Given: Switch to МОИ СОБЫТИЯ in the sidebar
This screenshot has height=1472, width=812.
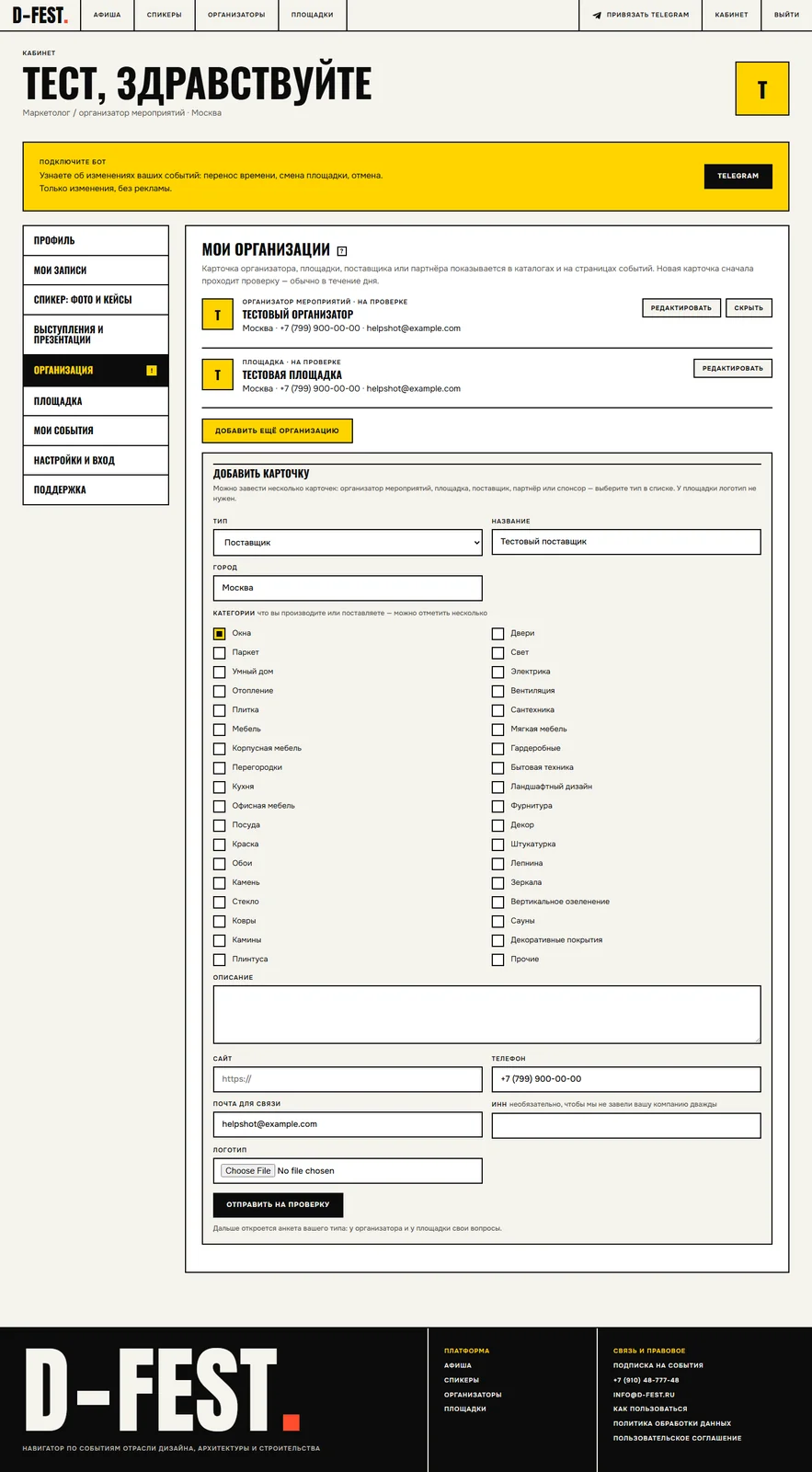Looking at the screenshot, I should tap(96, 431).
